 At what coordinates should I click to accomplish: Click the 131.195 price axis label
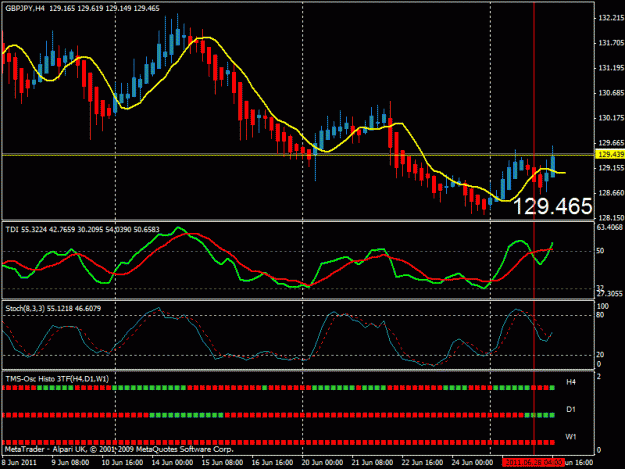[611, 68]
